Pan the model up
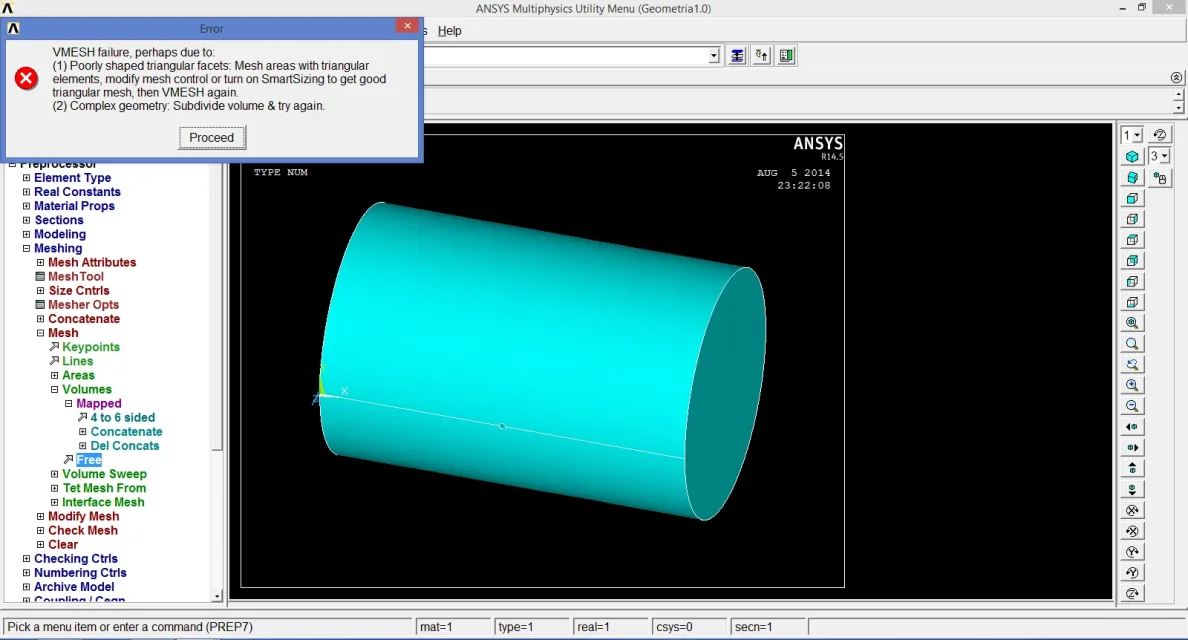 [x=1132, y=469]
